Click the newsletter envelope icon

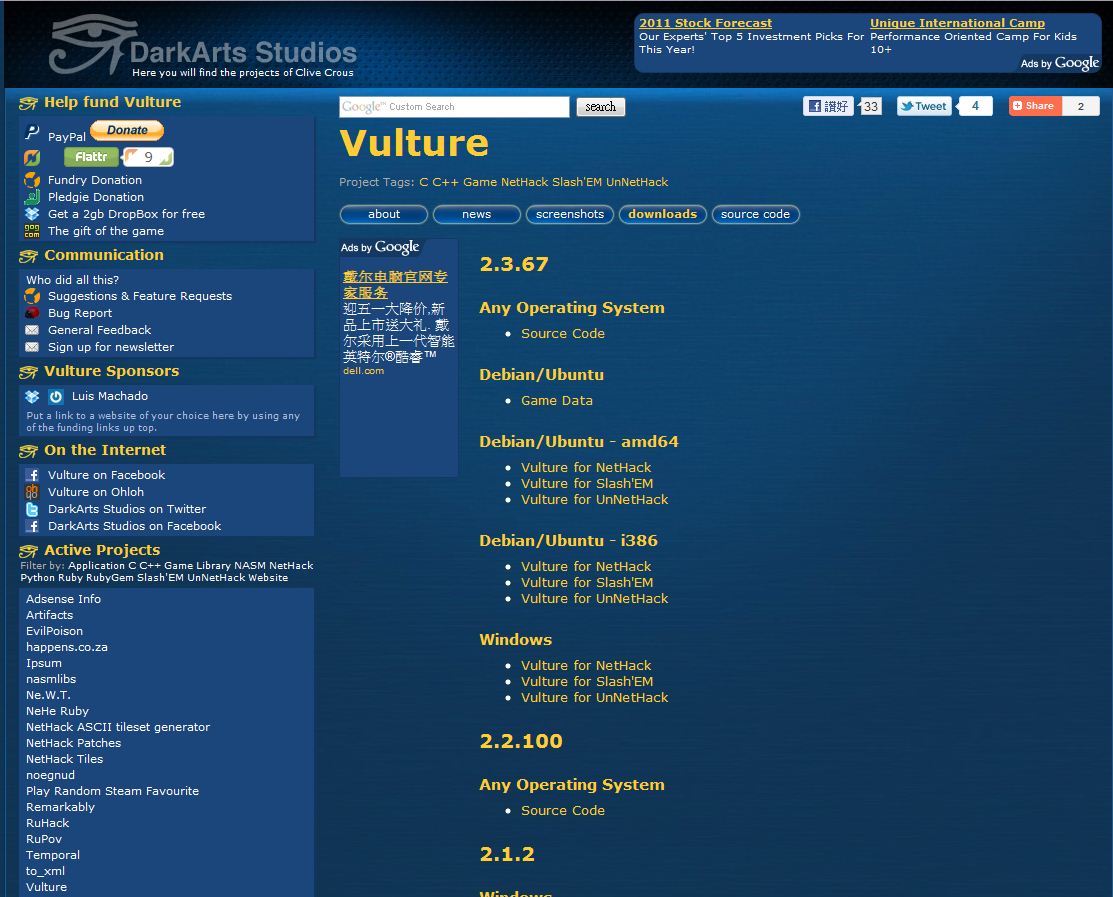(32, 347)
